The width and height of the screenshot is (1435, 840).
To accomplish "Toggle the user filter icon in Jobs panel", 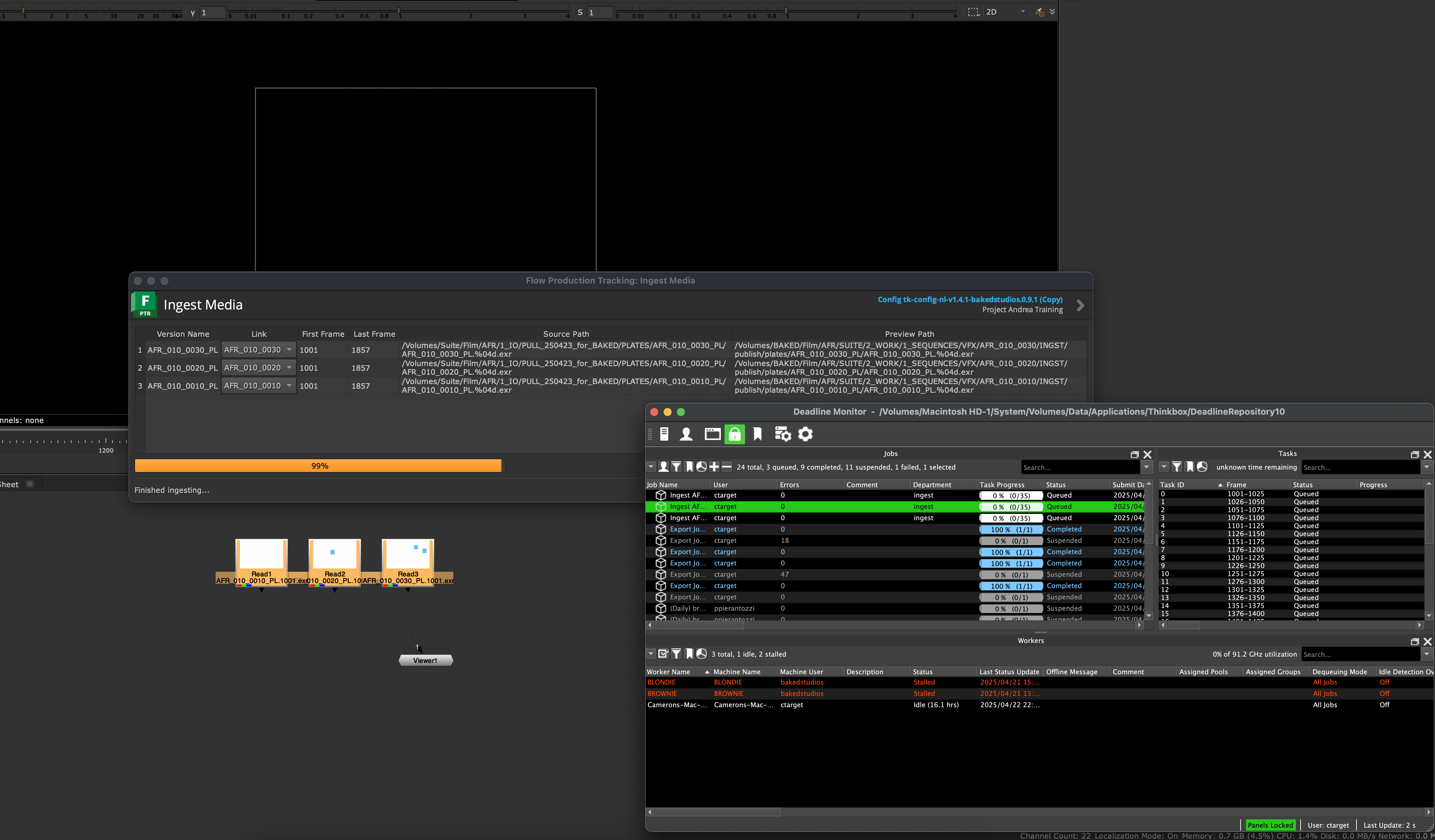I will 663,467.
